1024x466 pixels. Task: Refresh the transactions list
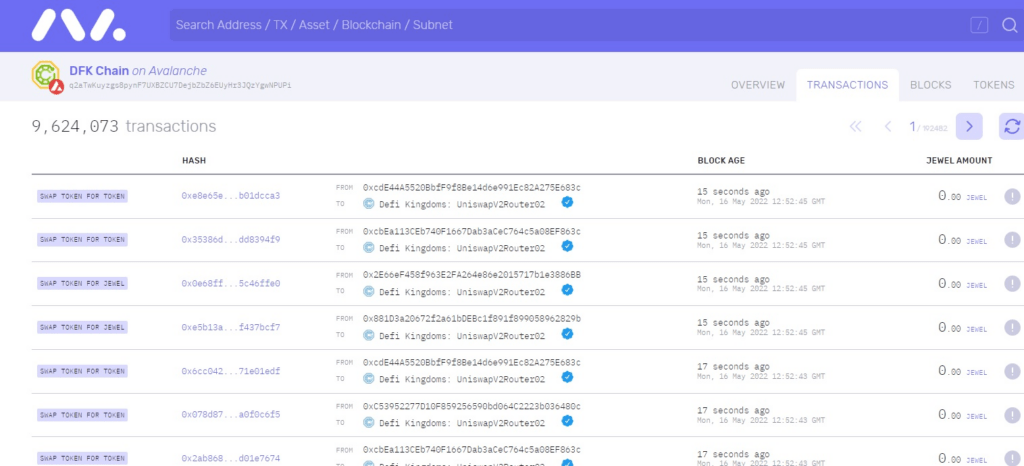[1012, 127]
